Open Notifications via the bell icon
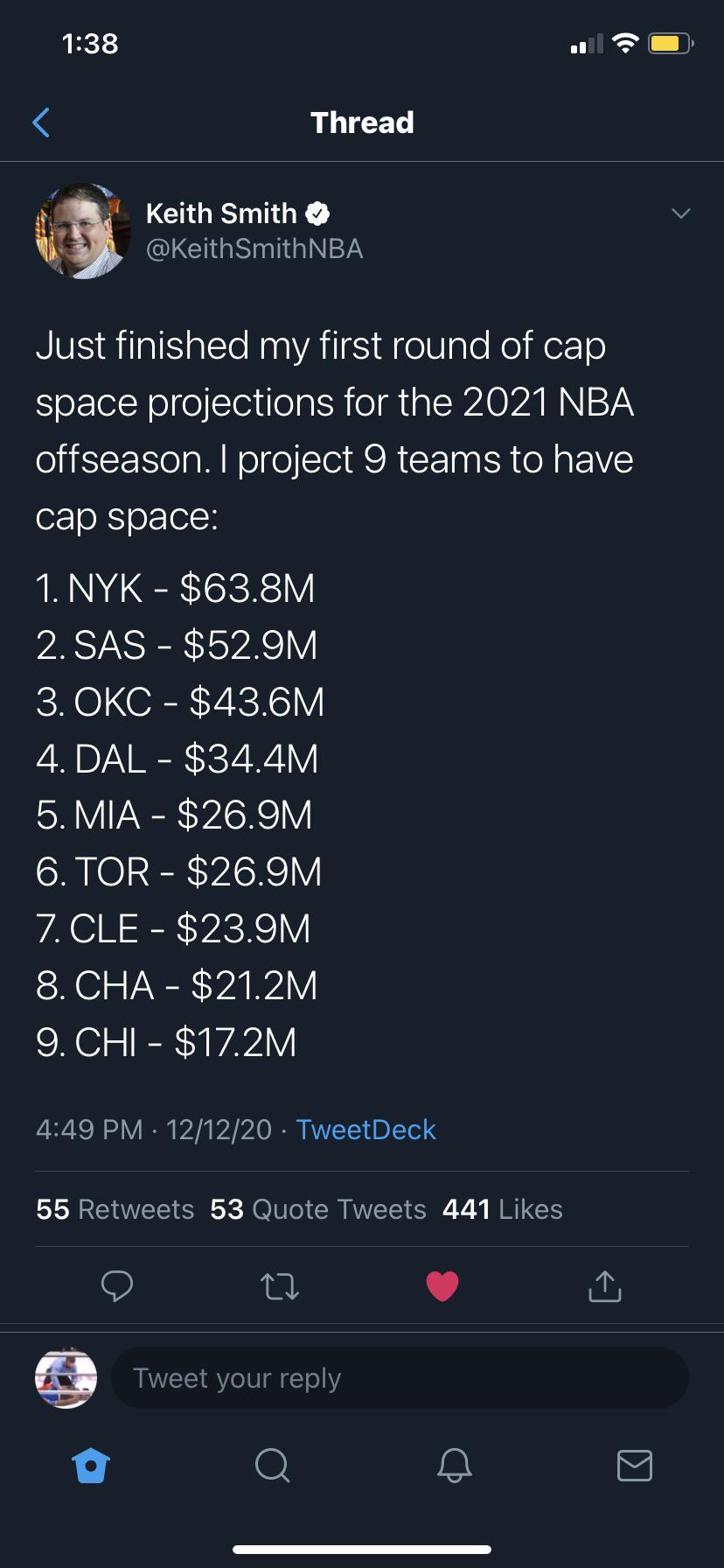This screenshot has height=1568, width=724. [453, 1466]
